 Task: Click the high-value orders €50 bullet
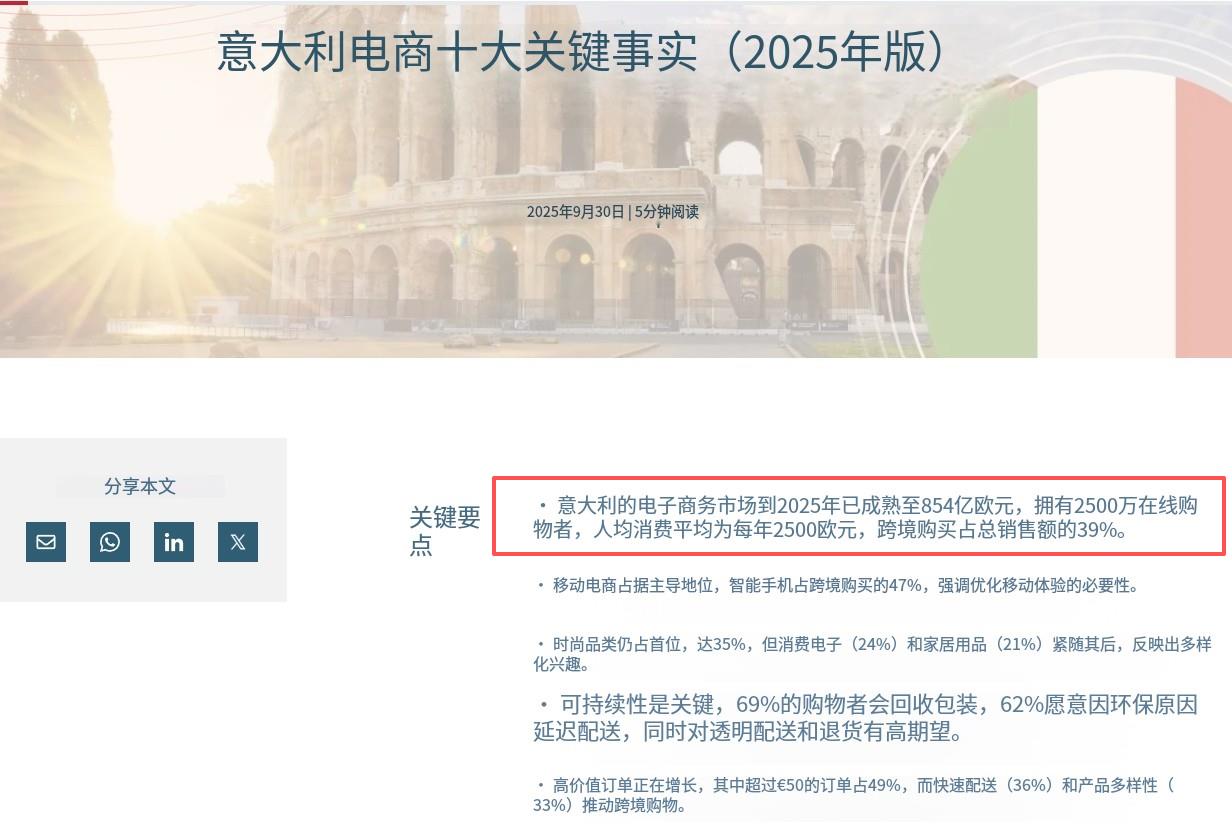[854, 795]
